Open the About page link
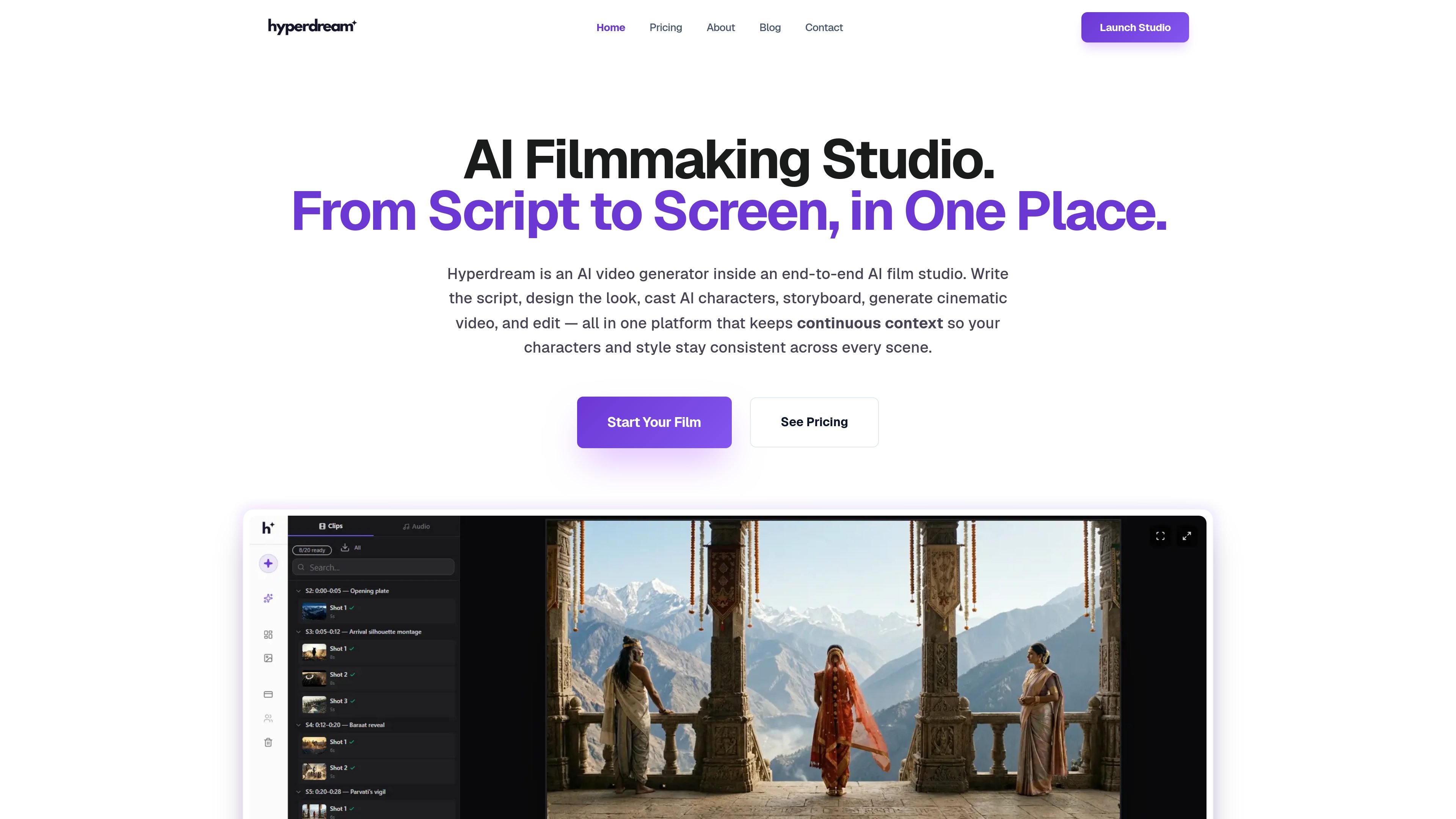Viewport: 1456px width, 819px height. click(x=721, y=27)
